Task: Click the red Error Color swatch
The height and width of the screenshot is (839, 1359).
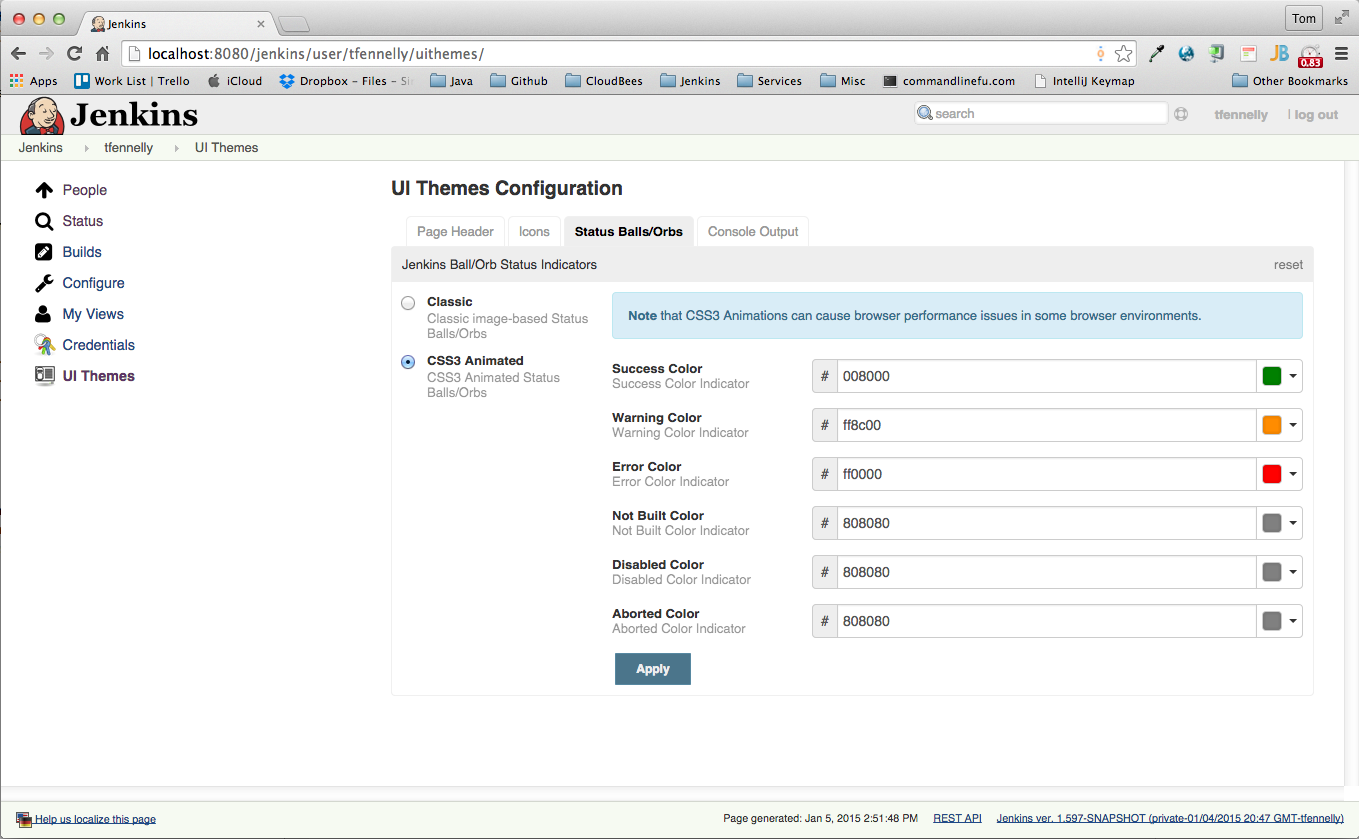Action: tap(1272, 474)
